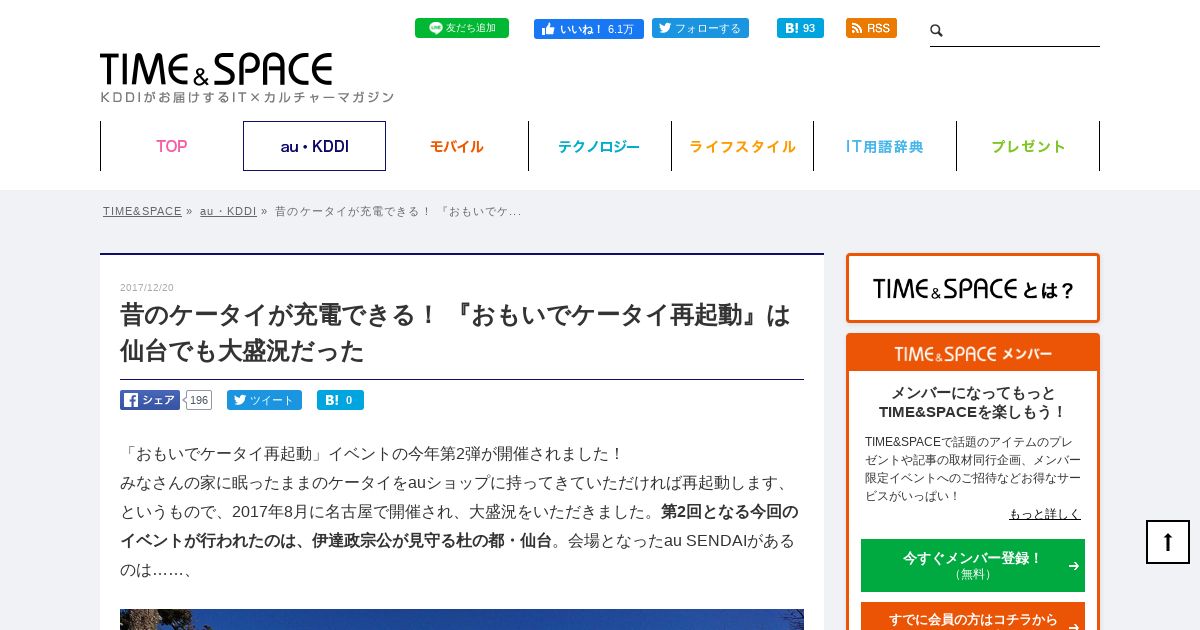Like the page on Facebook in the header
This screenshot has height=630, width=1200.
(588, 29)
